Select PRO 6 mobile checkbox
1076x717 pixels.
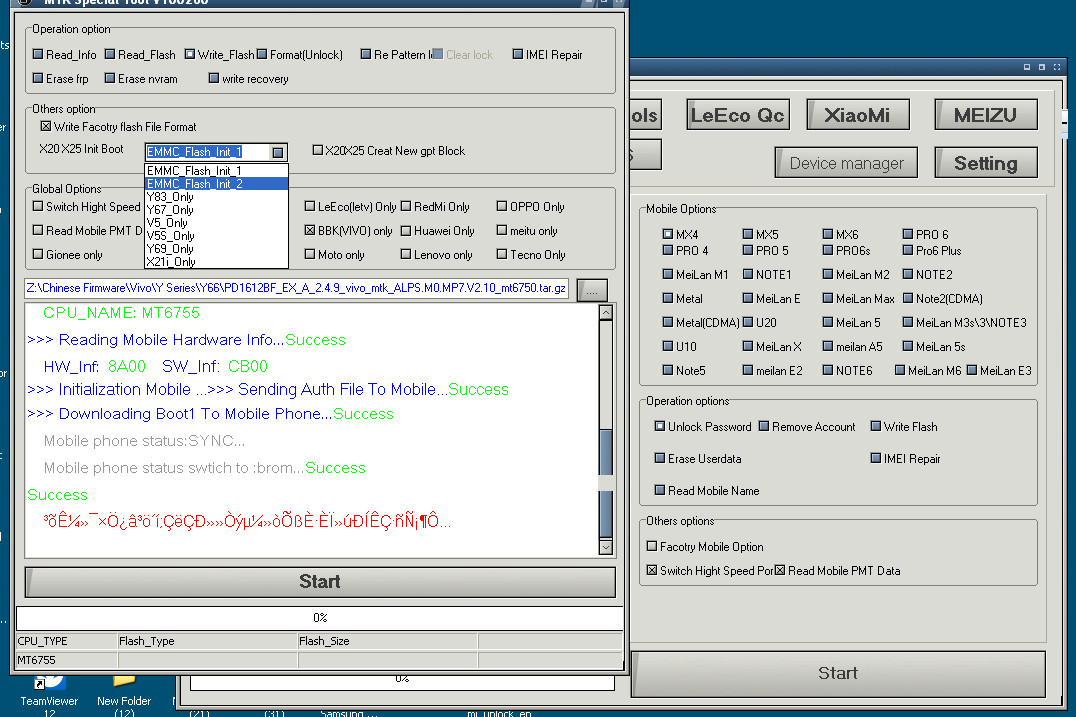908,234
